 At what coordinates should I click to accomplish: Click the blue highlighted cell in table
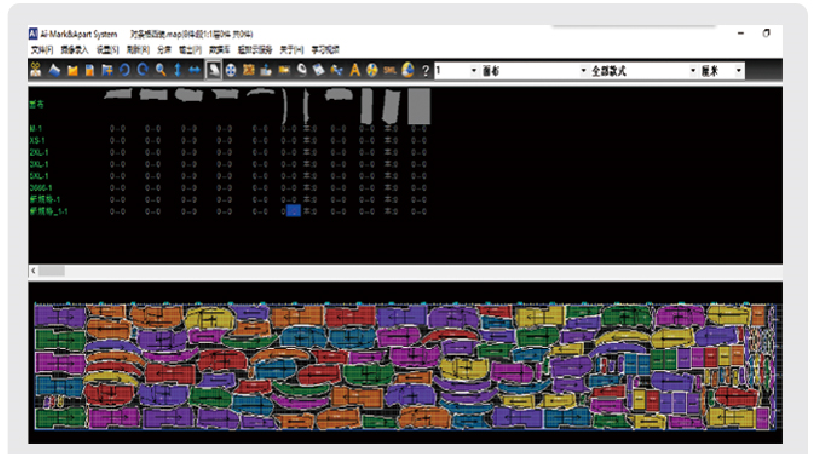pyautogui.click(x=293, y=211)
